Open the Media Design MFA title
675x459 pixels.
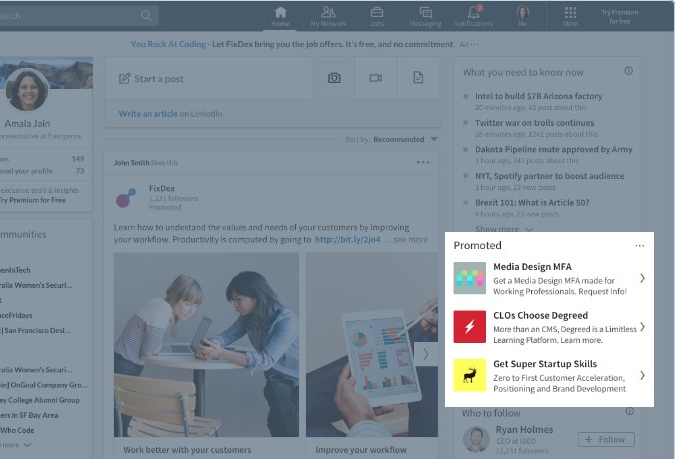tap(533, 267)
